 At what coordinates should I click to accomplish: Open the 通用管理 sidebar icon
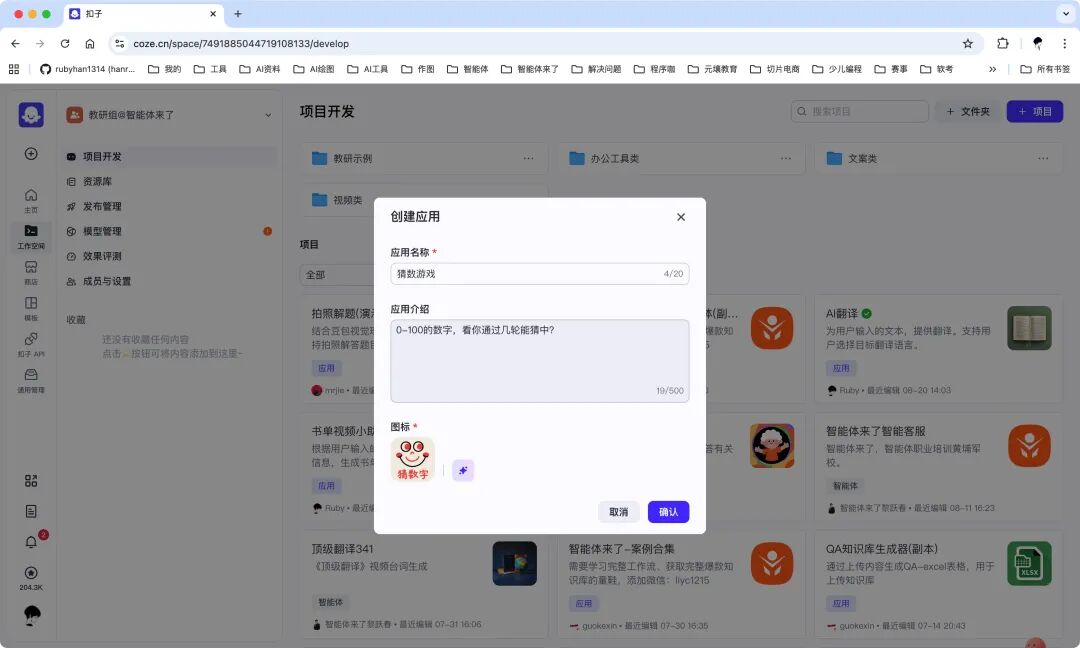click(31, 380)
